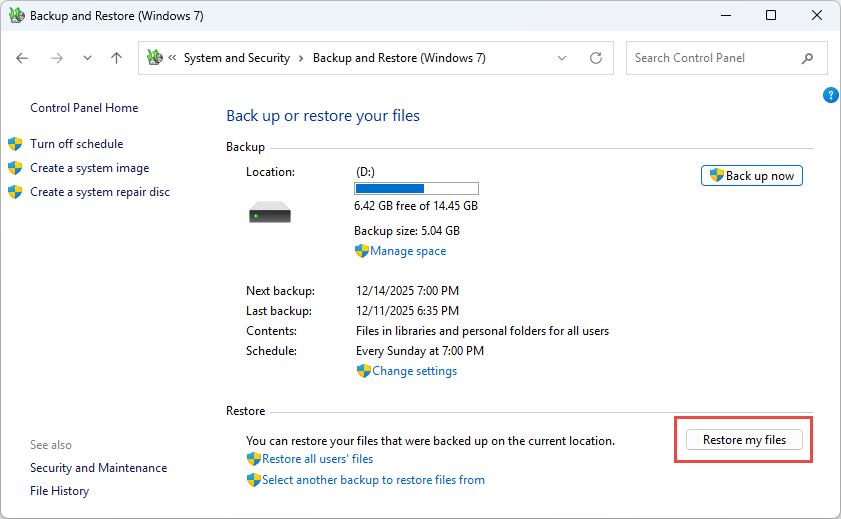The height and width of the screenshot is (519, 841).
Task: Click the double chevron in address bar
Action: tap(172, 57)
